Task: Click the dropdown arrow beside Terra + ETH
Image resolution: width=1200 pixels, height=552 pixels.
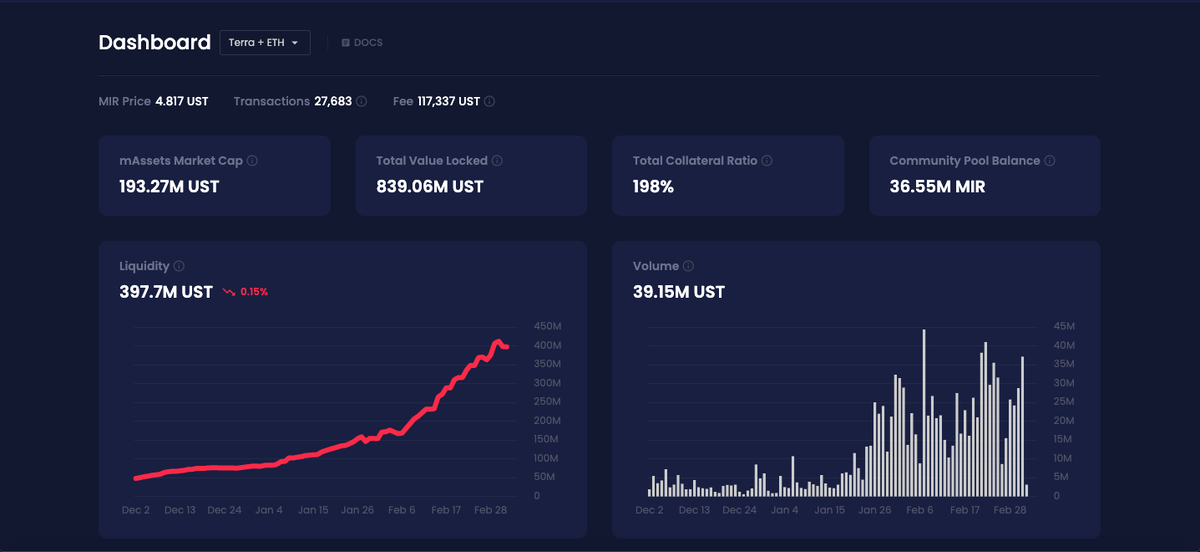Action: [295, 43]
